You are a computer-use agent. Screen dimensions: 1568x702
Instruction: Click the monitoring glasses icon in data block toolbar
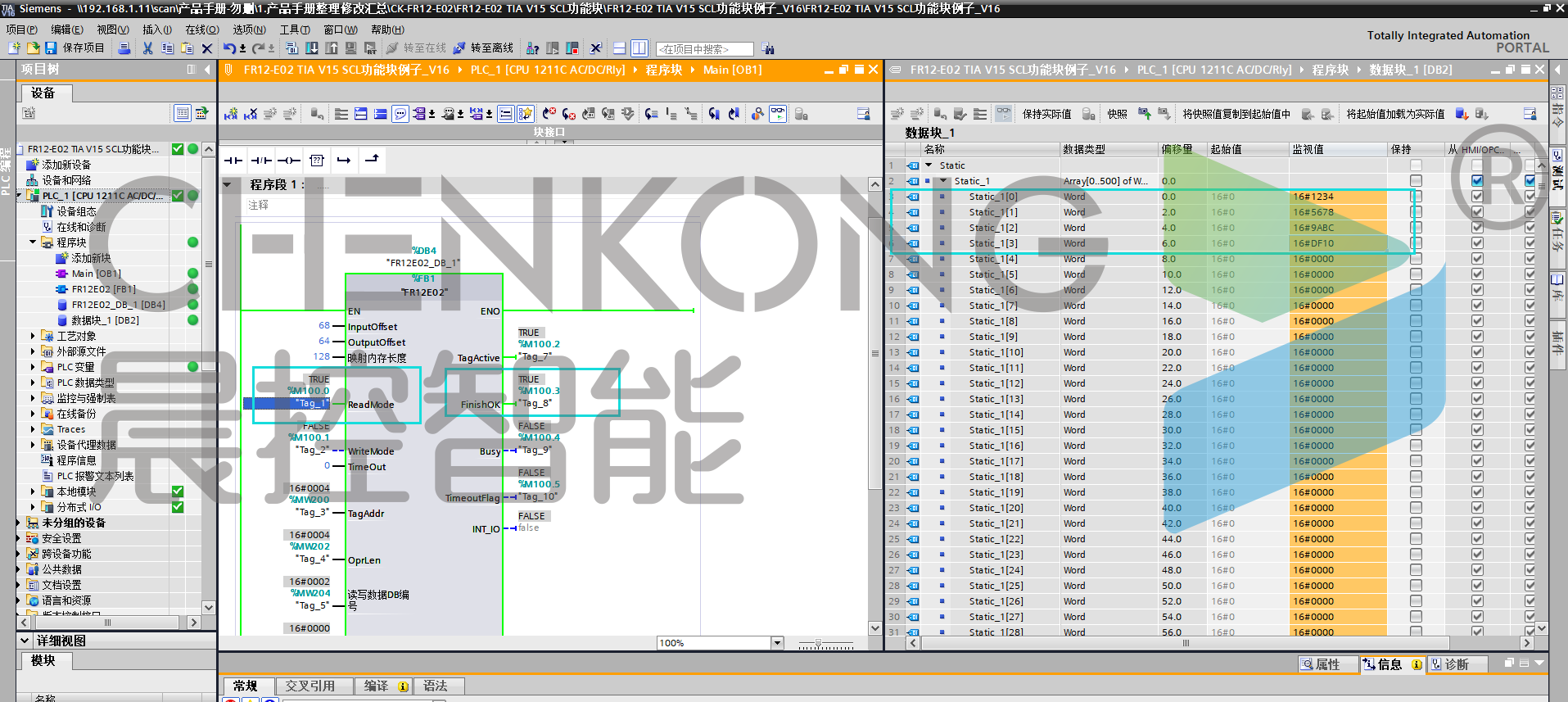point(1004,114)
